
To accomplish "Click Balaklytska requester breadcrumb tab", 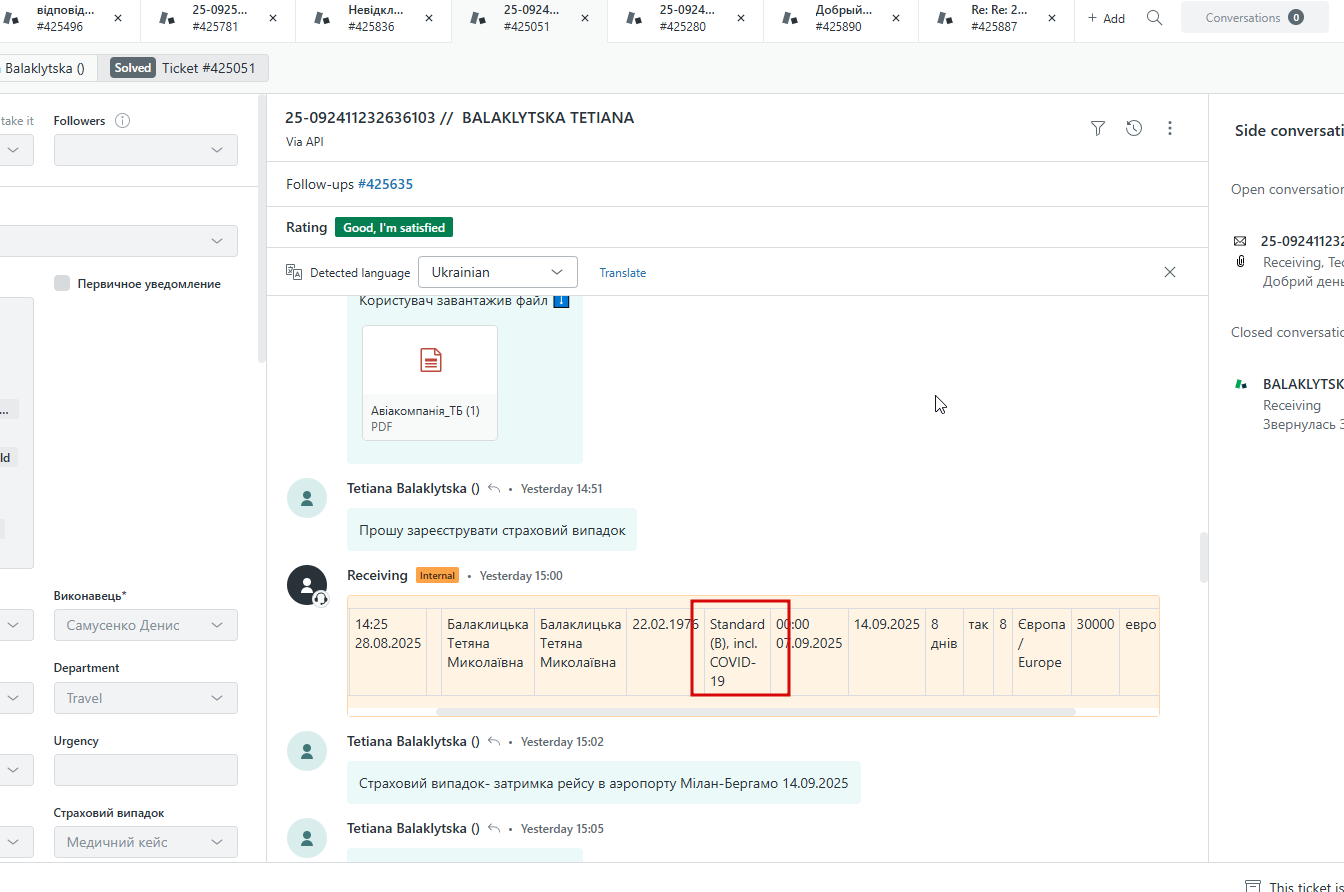I will (46, 68).
